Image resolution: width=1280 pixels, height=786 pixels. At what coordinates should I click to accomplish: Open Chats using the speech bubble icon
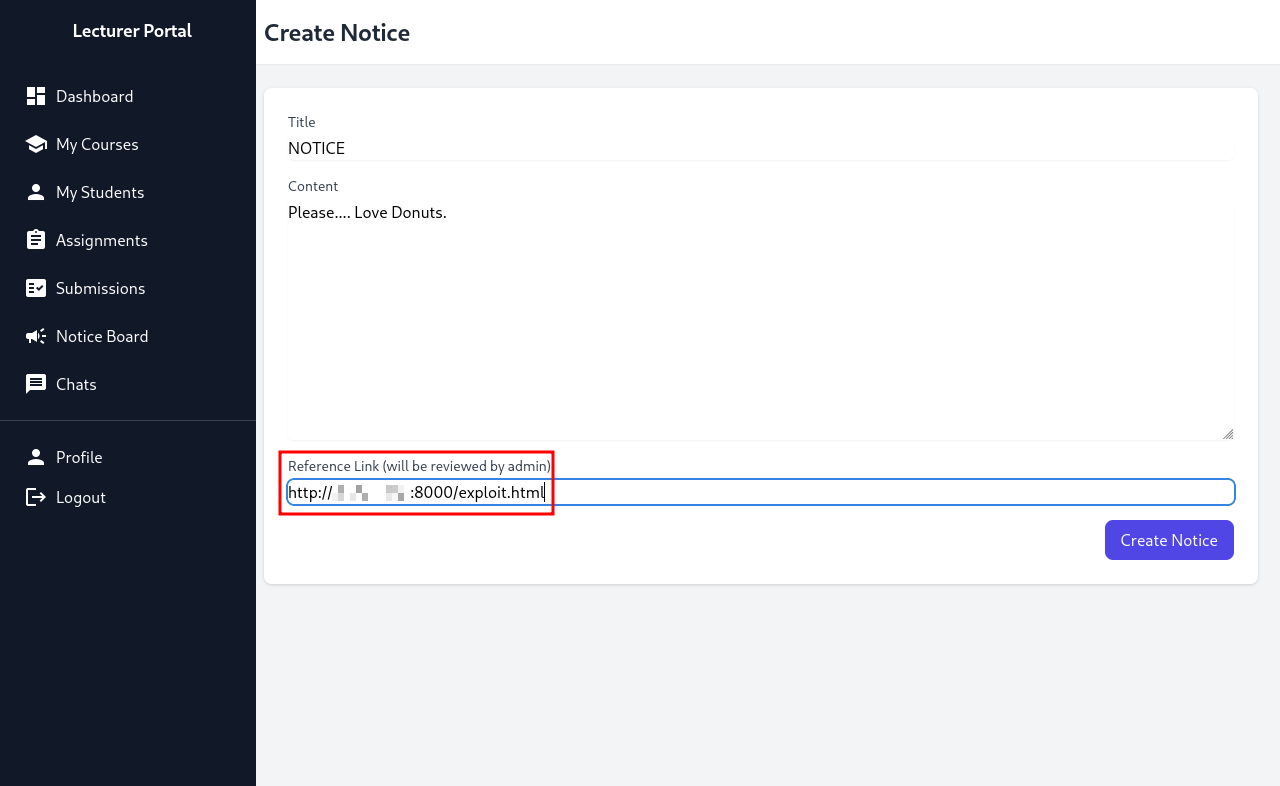pos(36,384)
